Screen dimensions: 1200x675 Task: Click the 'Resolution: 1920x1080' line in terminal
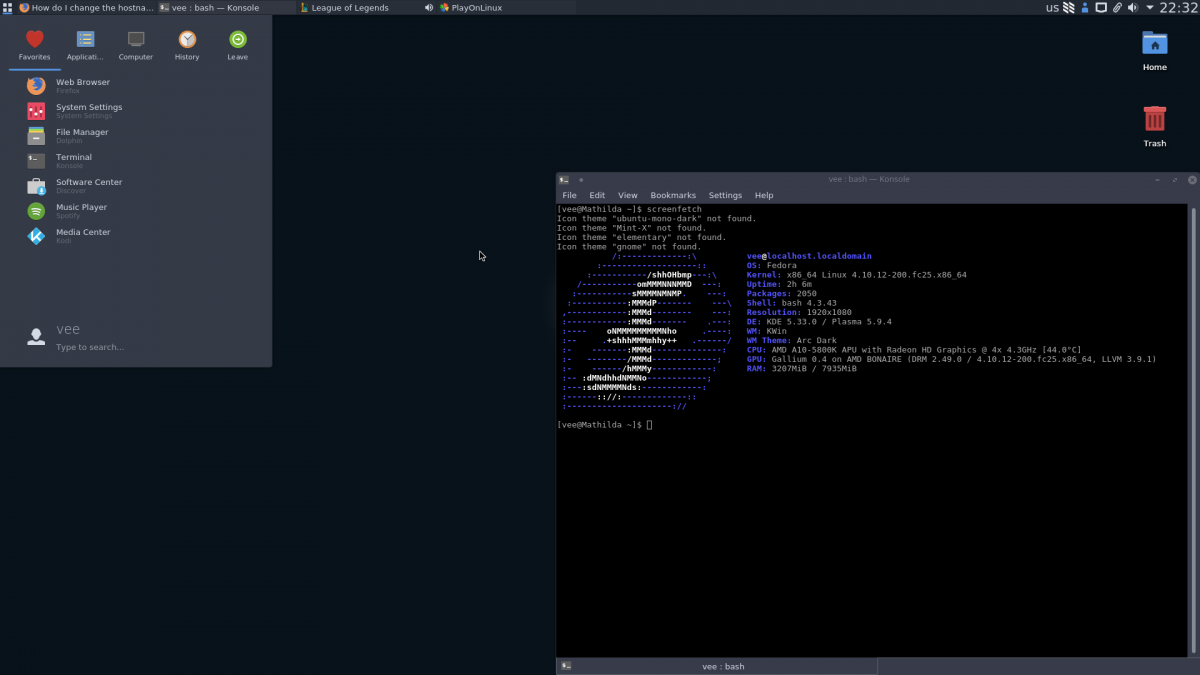tap(799, 312)
